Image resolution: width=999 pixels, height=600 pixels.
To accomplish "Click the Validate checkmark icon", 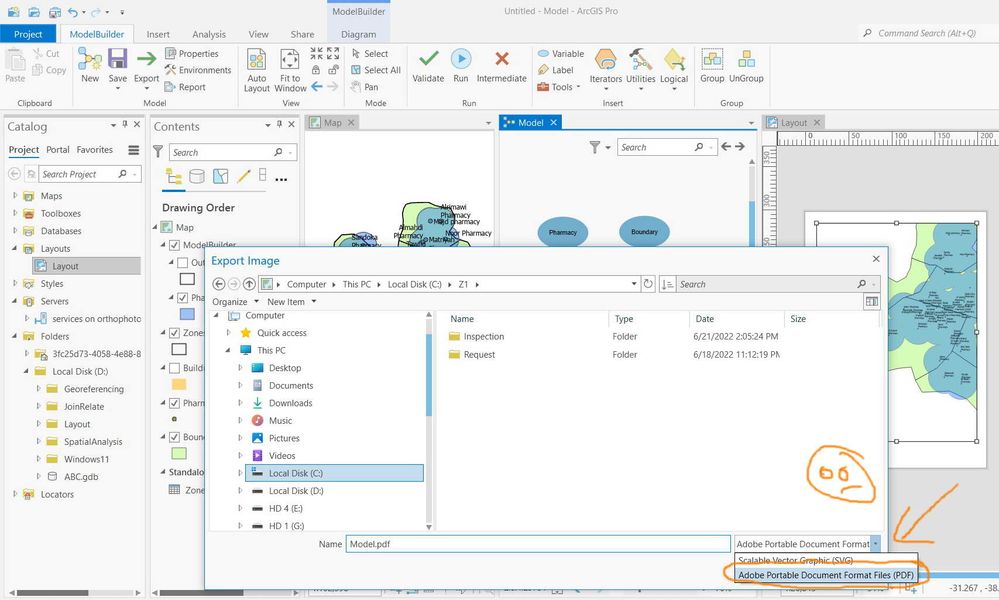I will (x=428, y=60).
